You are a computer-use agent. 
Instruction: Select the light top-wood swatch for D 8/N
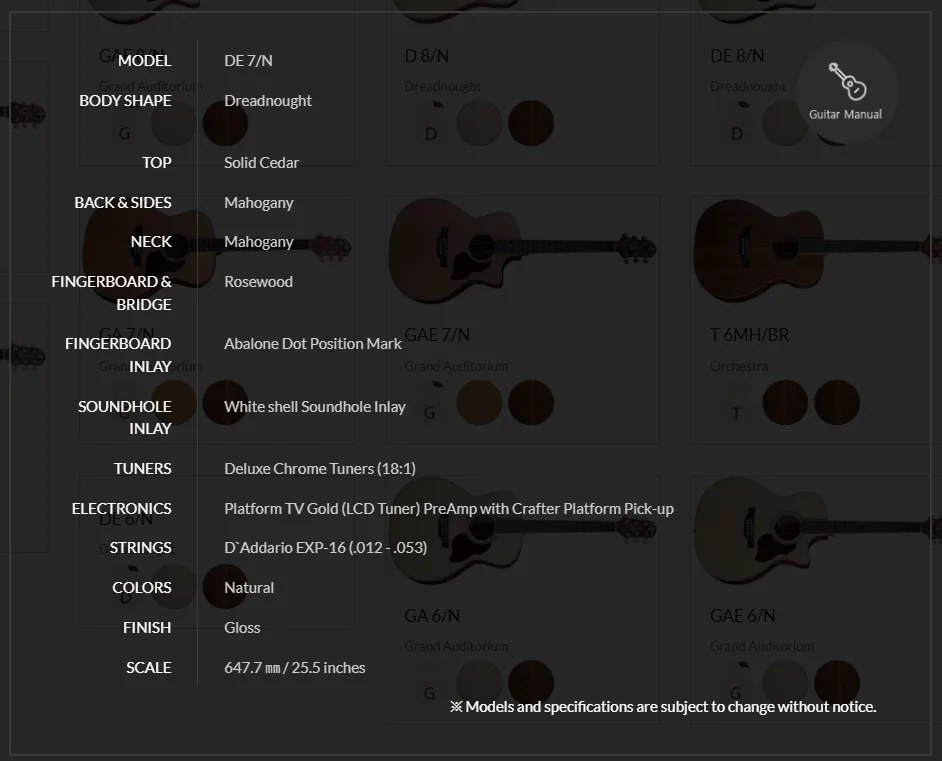[479, 123]
